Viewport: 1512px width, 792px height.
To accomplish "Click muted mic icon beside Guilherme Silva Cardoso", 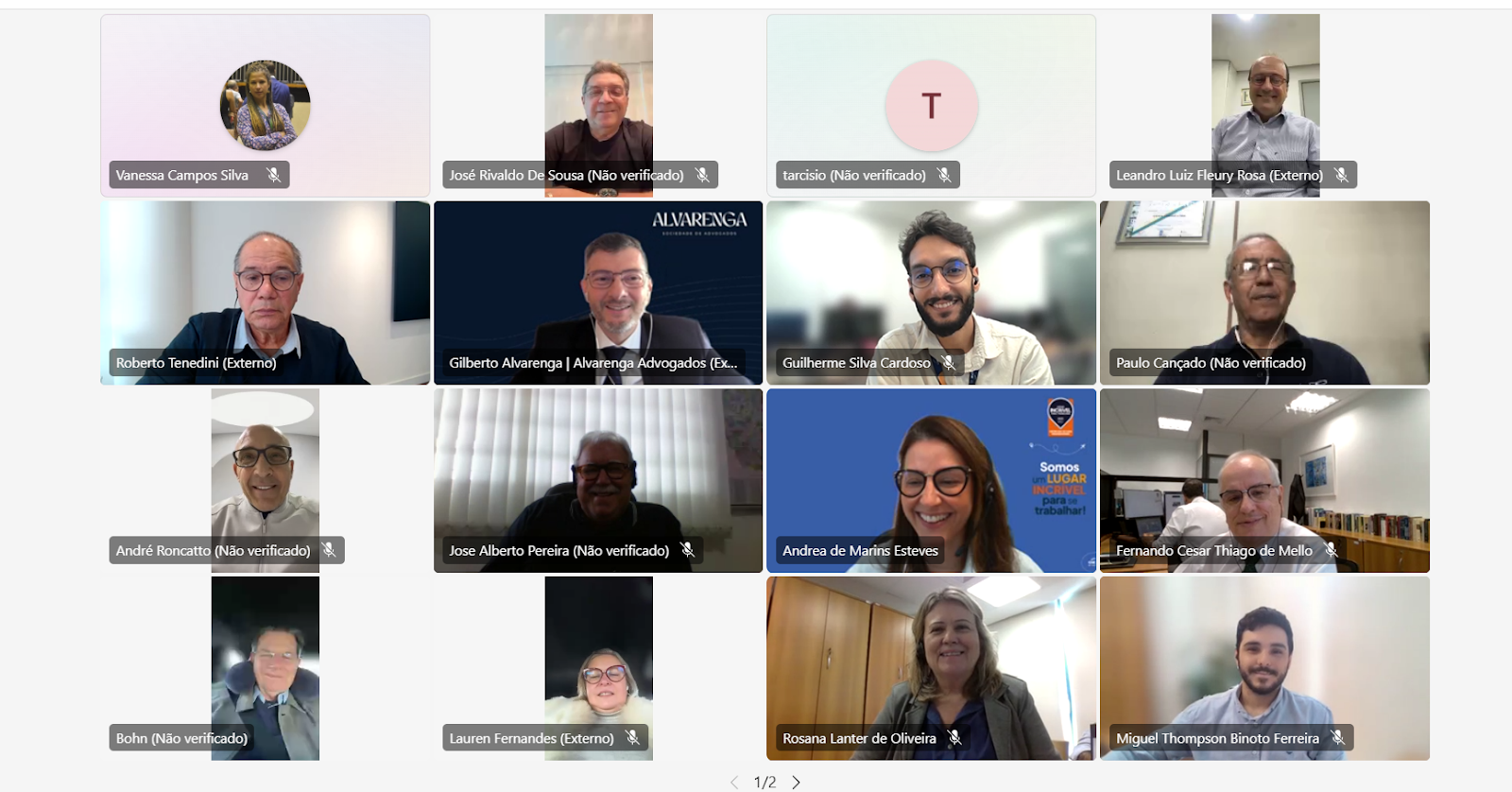I will point(949,363).
